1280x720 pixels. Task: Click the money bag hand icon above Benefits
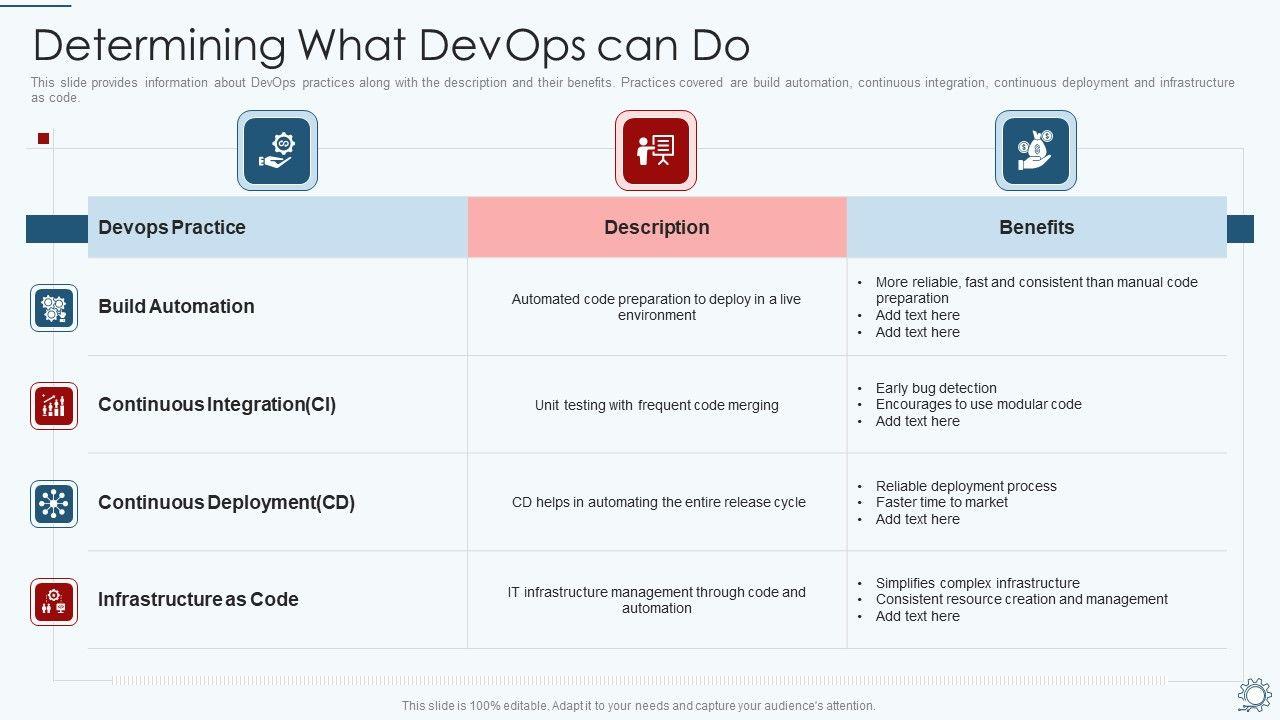click(x=1036, y=151)
